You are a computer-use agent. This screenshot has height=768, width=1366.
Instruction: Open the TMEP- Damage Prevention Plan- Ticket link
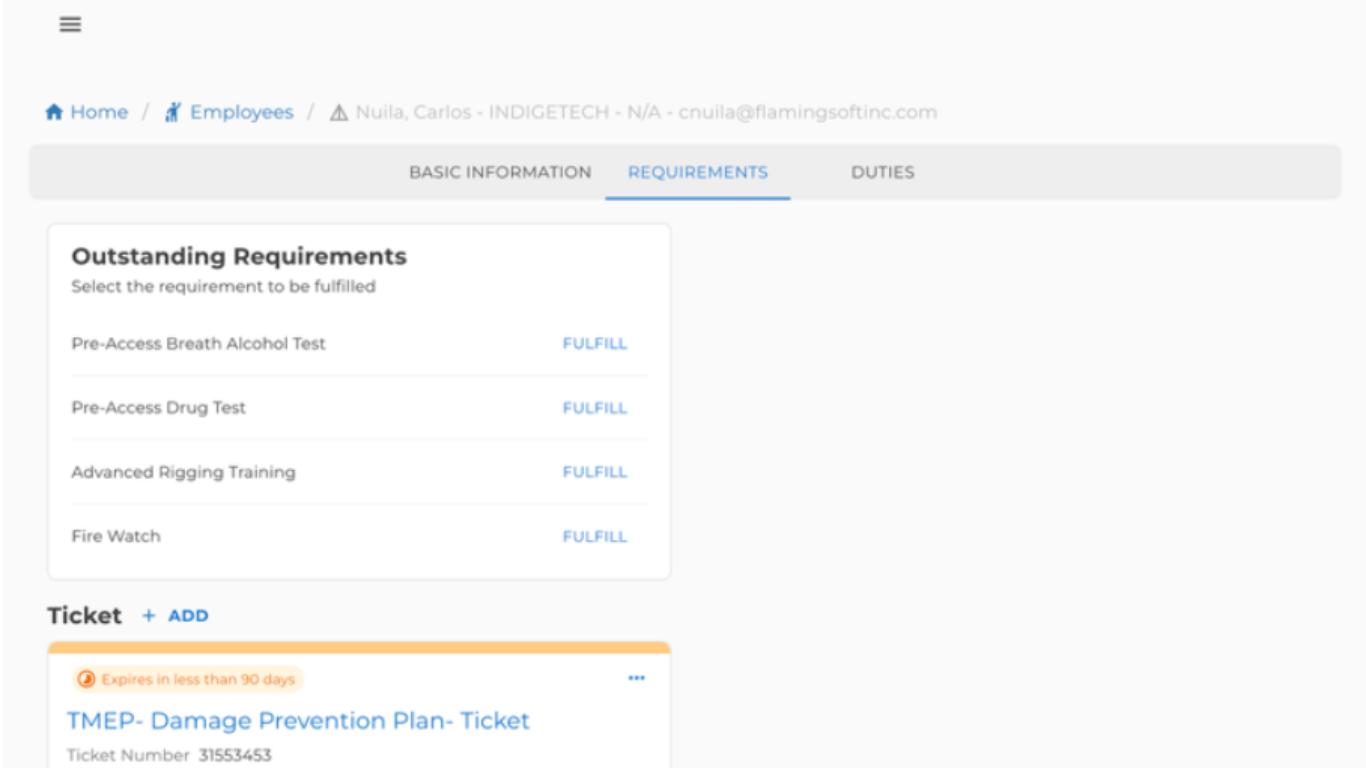[298, 721]
